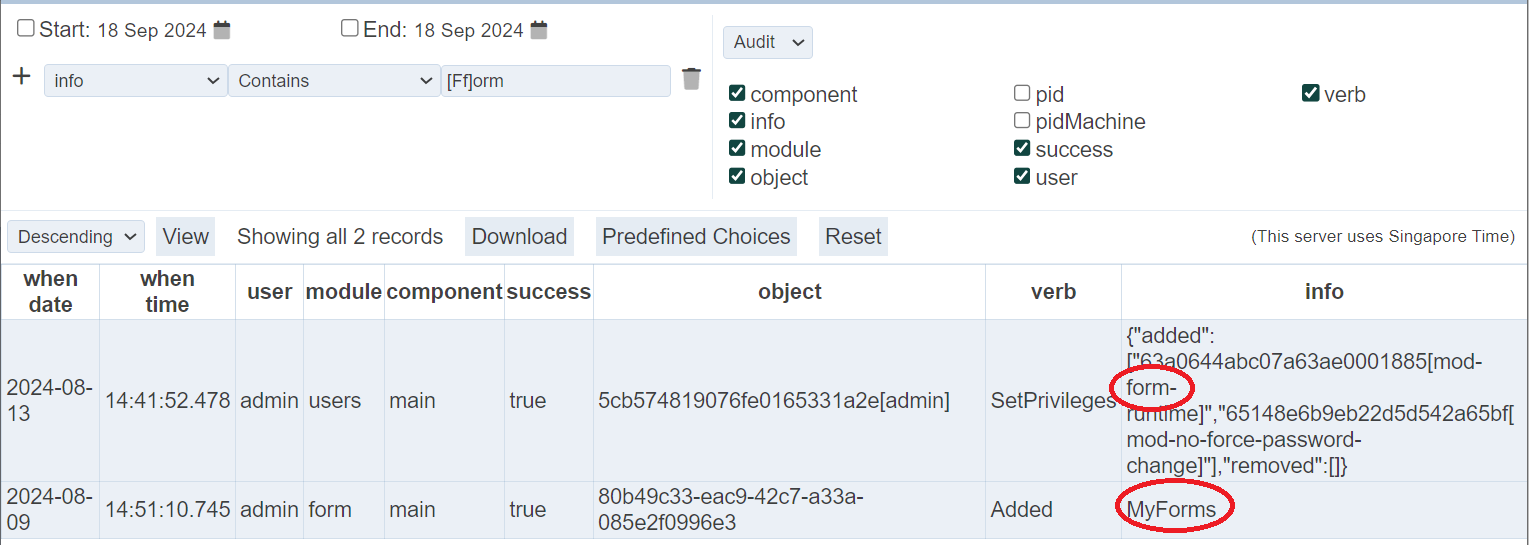Add a new filter with plus icon

21,77
